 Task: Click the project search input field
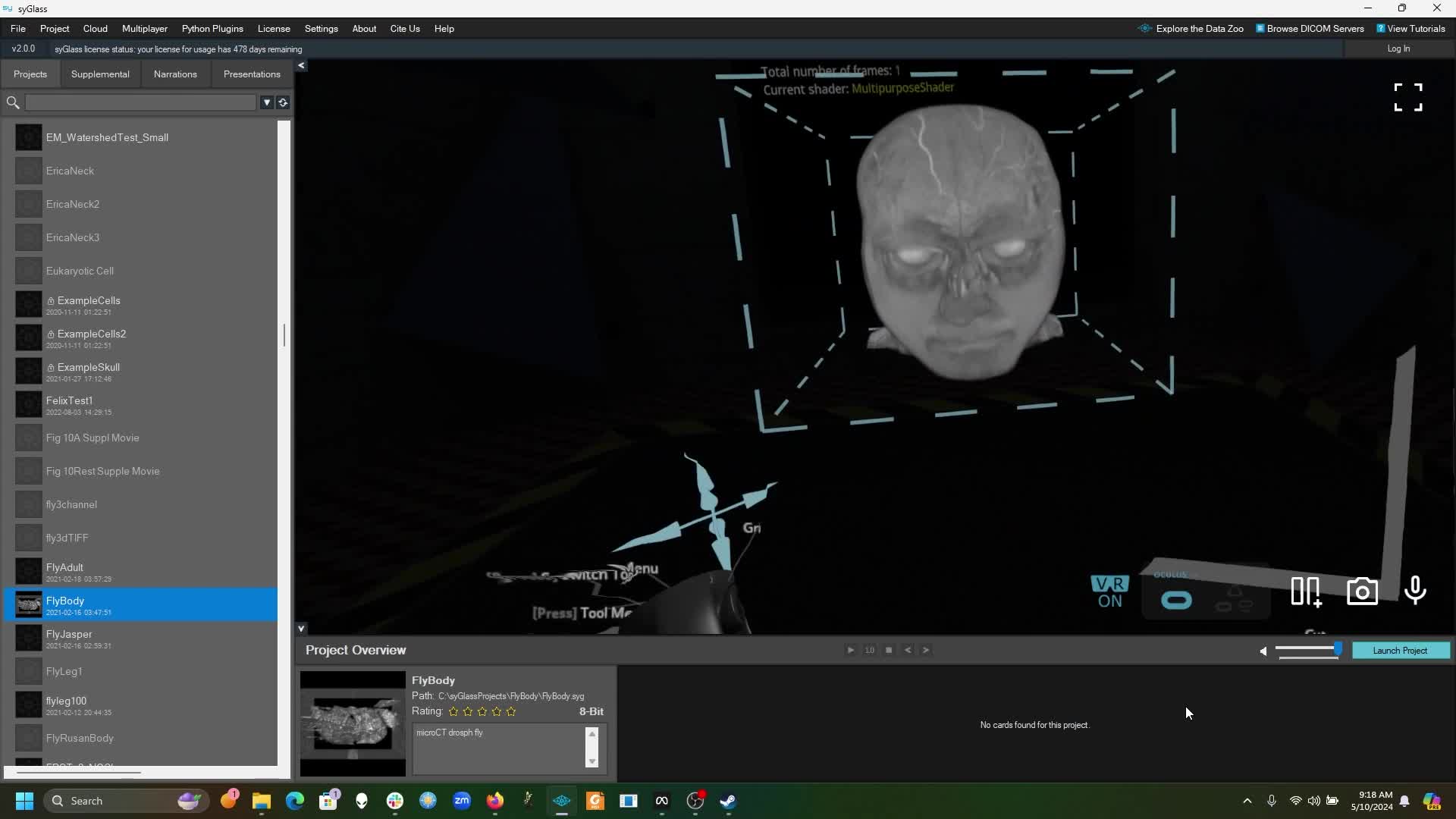pos(141,102)
